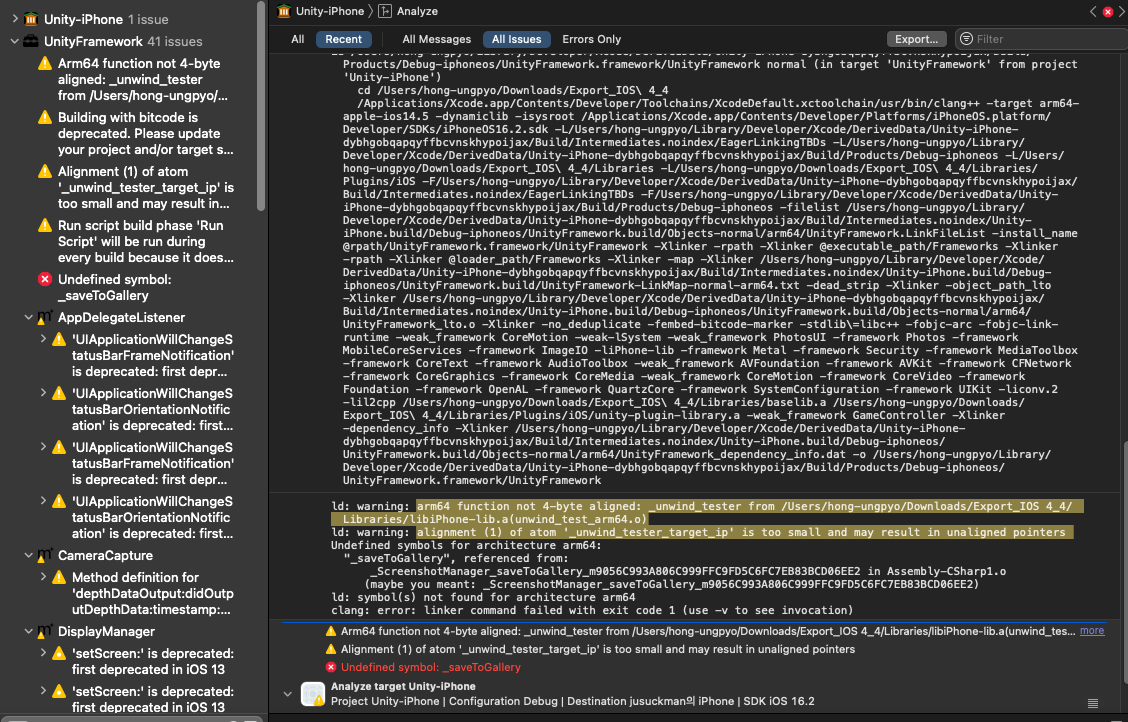The width and height of the screenshot is (1128, 722).
Task: Select the 'All' log tab
Action: (x=297, y=39)
